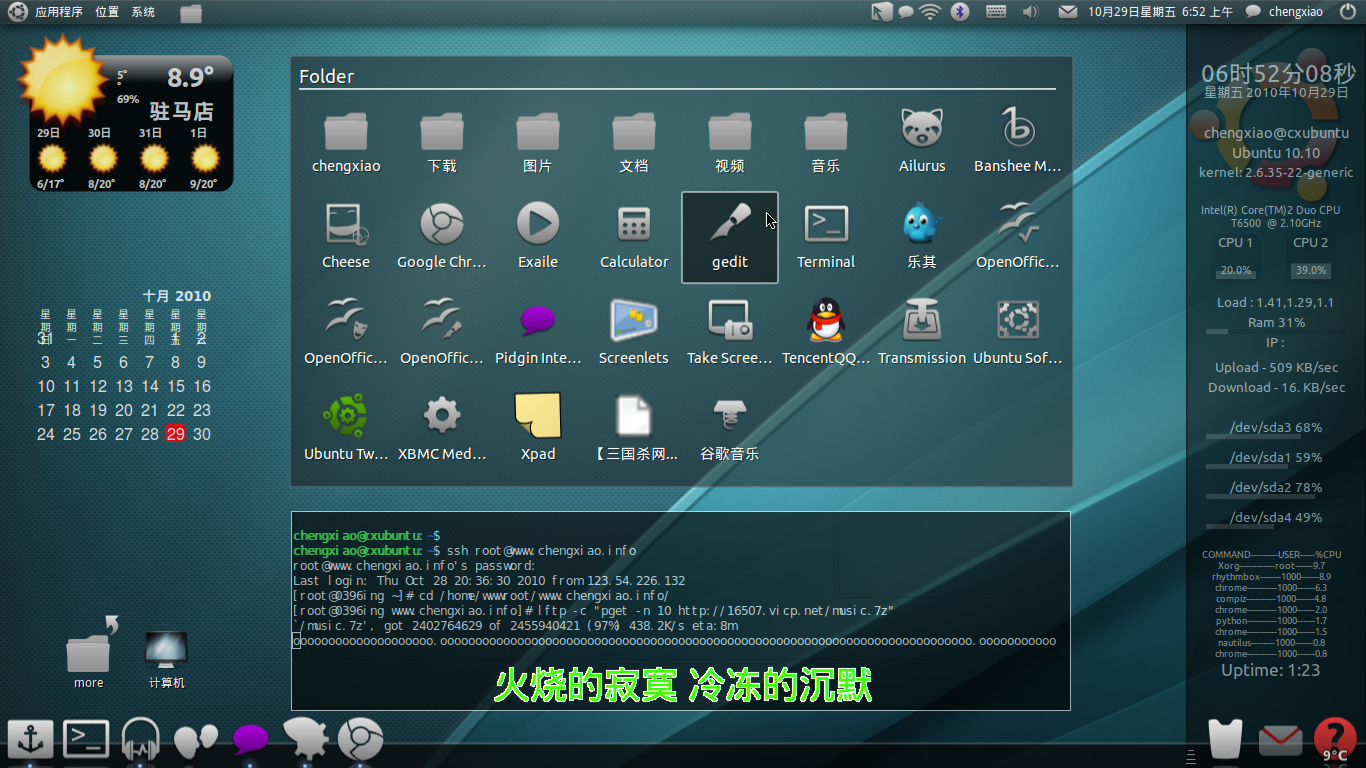Open the 应用程序 menu

point(59,12)
